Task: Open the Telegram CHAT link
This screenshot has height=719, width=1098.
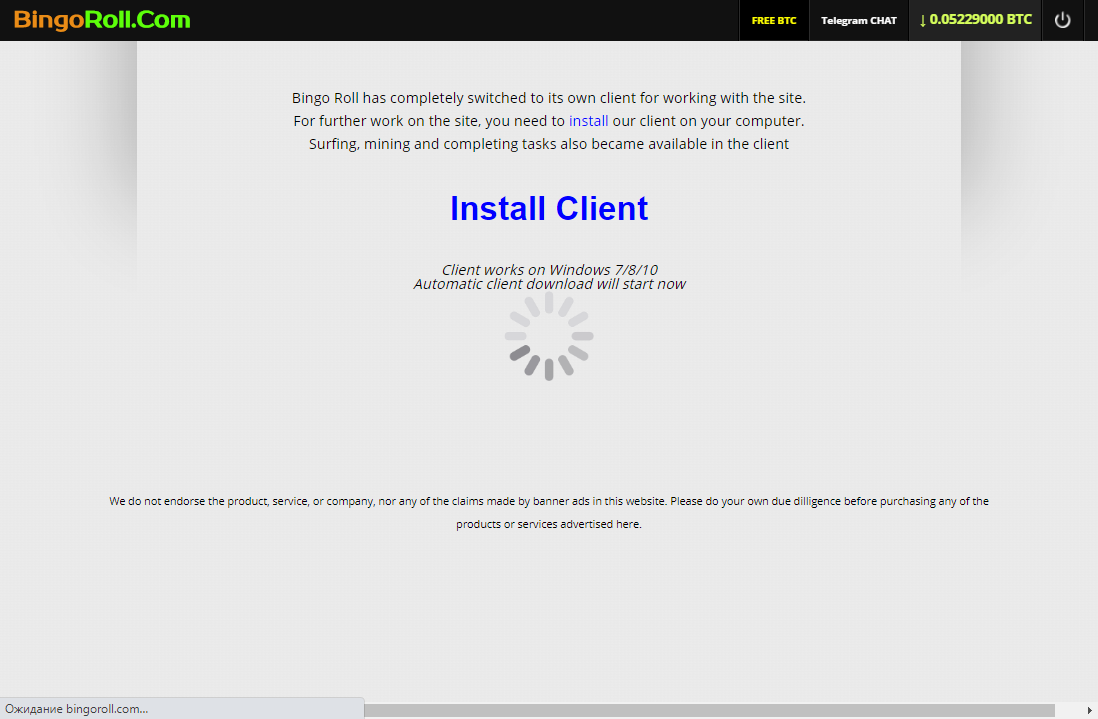Action: click(x=859, y=20)
